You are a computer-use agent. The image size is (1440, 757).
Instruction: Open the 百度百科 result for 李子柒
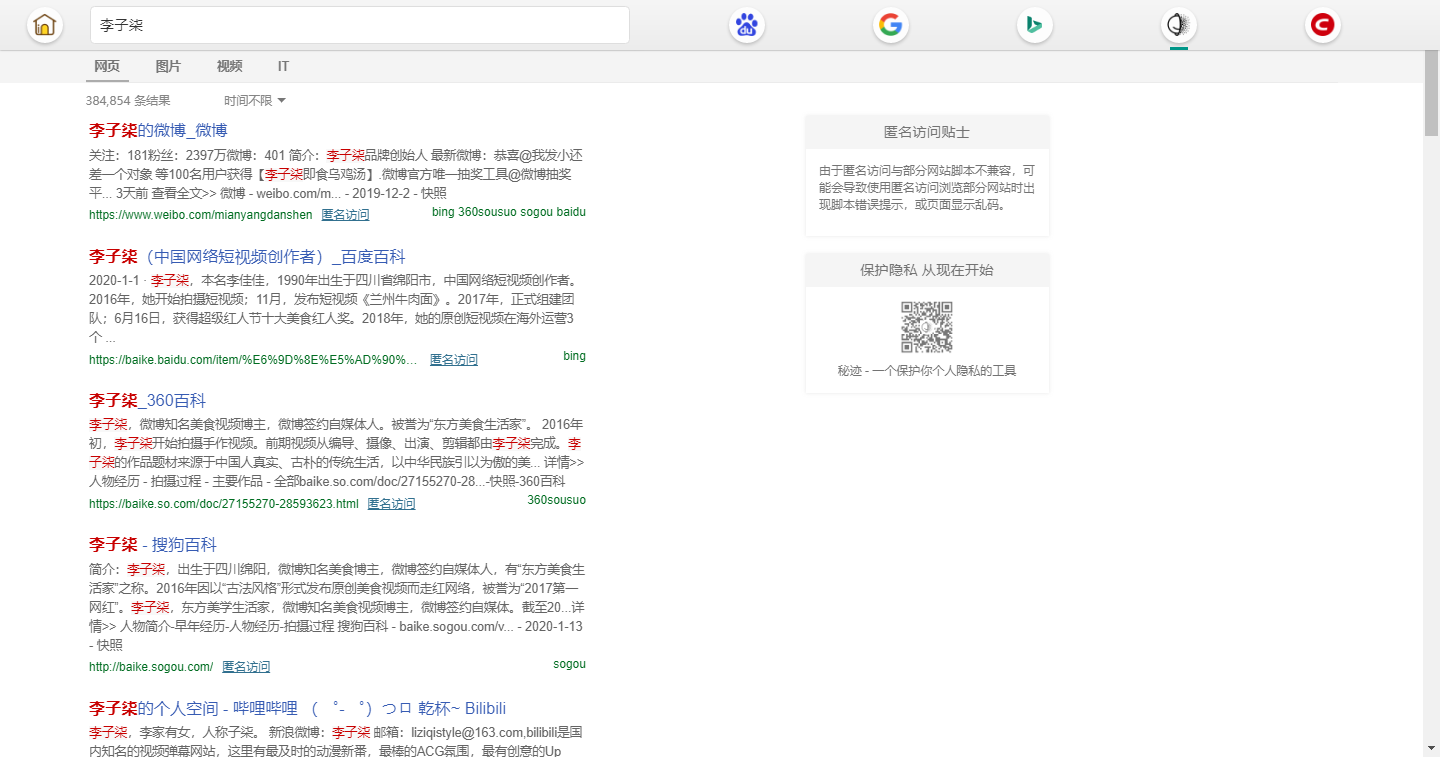[x=247, y=257]
